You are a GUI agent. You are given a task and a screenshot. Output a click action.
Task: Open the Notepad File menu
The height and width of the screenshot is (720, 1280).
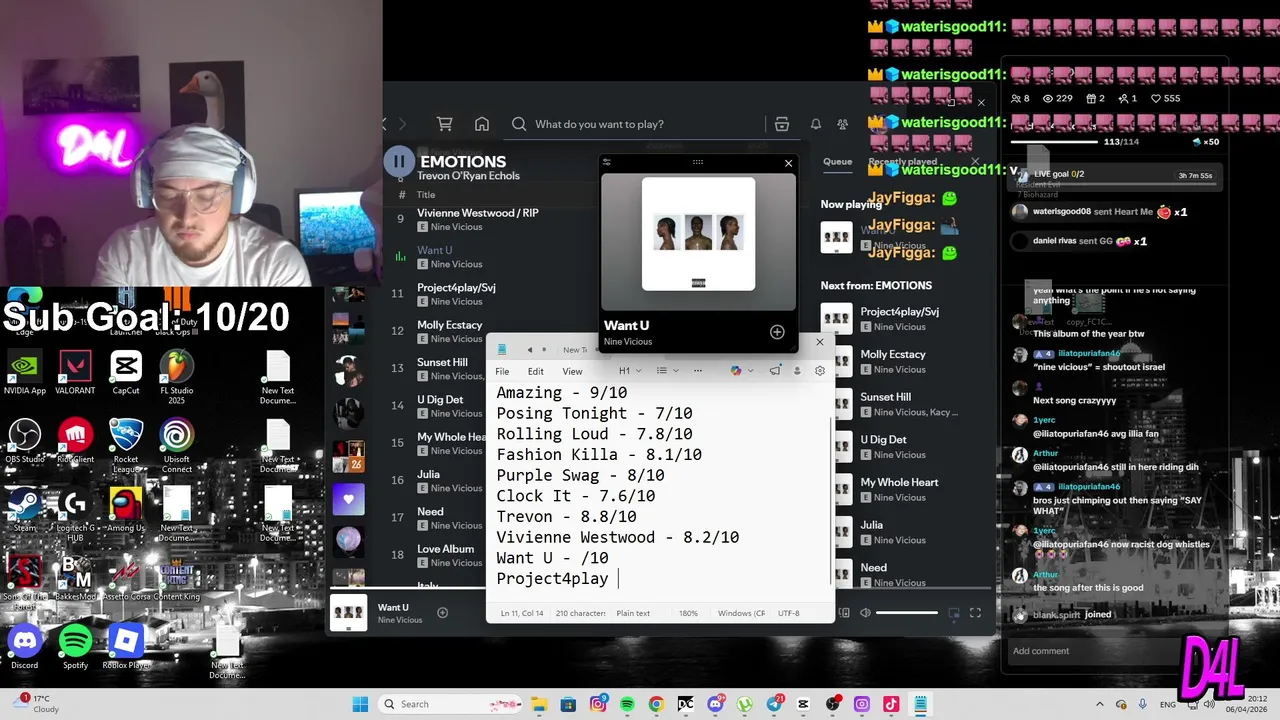click(502, 371)
